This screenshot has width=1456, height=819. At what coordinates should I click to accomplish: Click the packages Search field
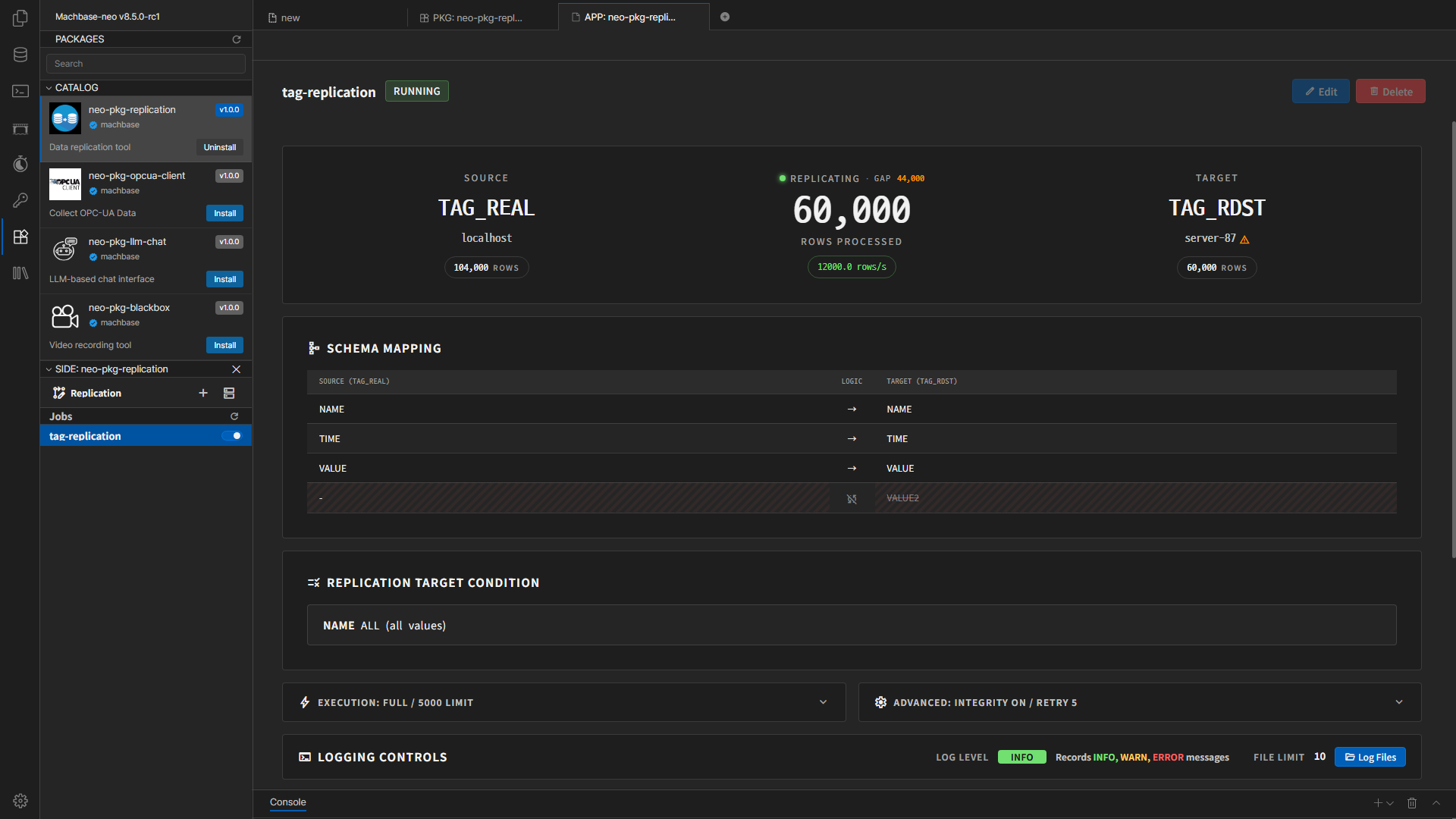pyautogui.click(x=146, y=64)
